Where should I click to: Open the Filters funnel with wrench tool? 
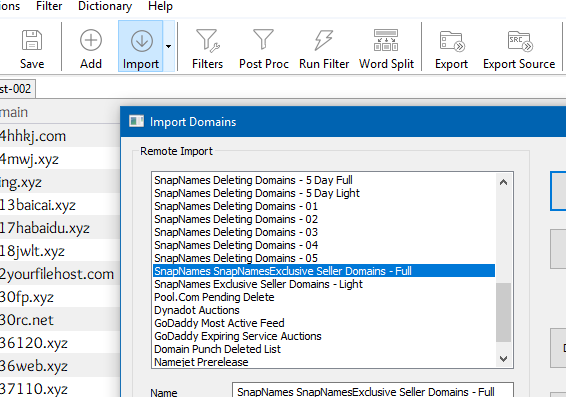click(x=207, y=40)
